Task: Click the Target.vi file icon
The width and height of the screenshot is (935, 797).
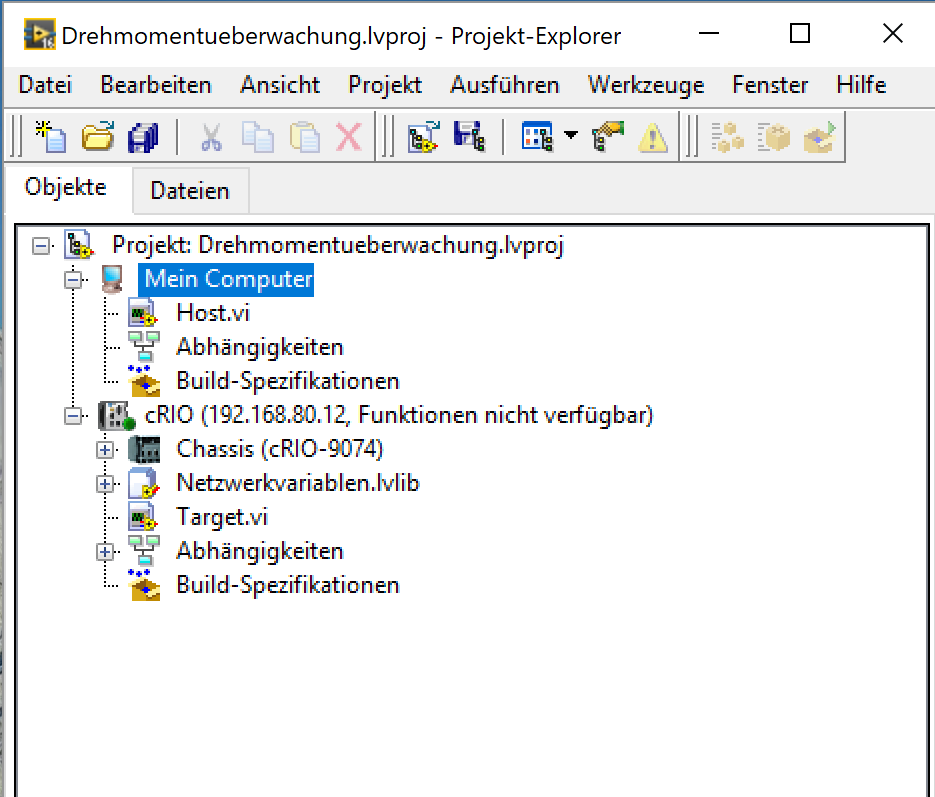Action: tap(143, 517)
